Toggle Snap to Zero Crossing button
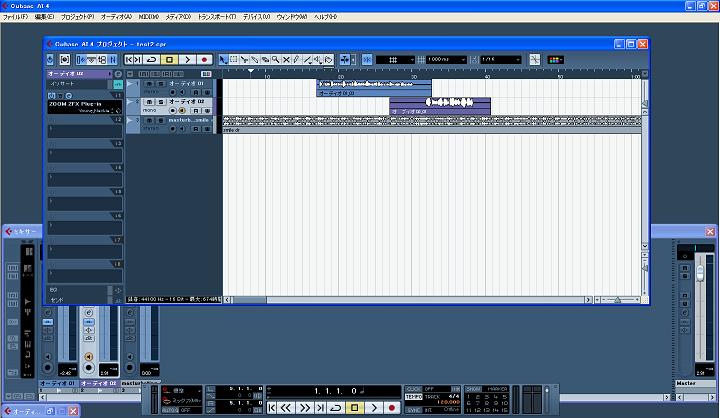 [x=534, y=60]
